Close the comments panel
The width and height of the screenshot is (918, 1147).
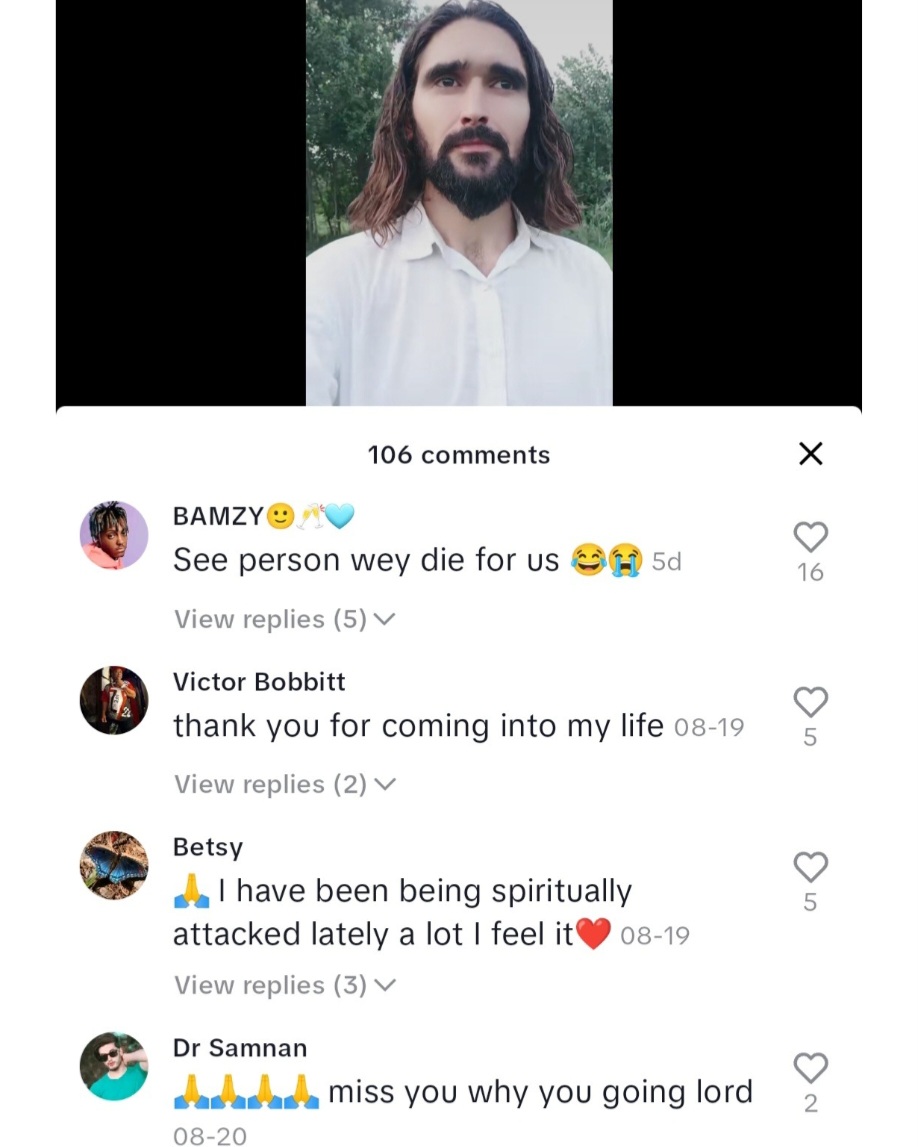811,454
